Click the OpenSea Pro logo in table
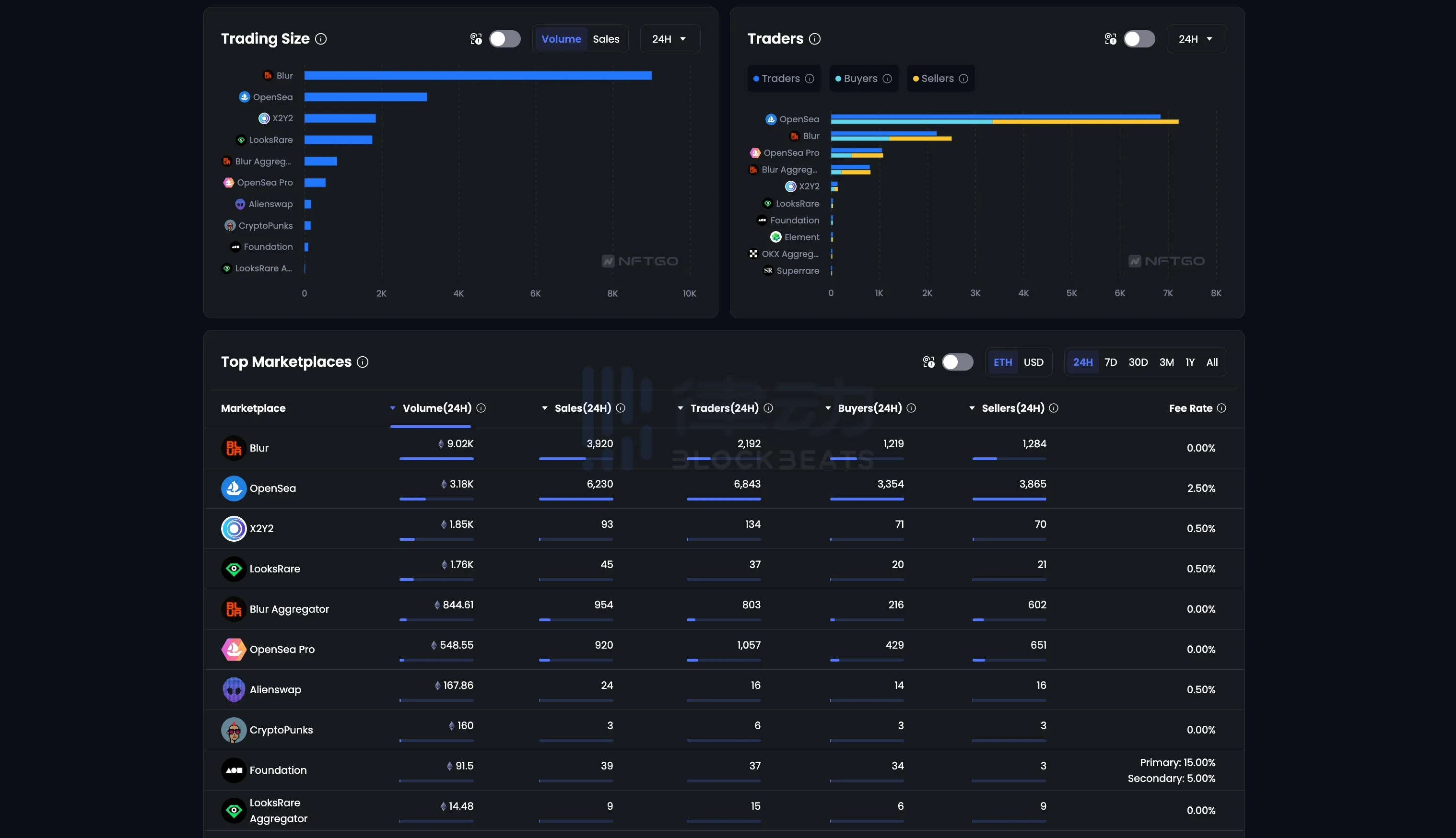Image resolution: width=1456 pixels, height=838 pixels. point(234,649)
